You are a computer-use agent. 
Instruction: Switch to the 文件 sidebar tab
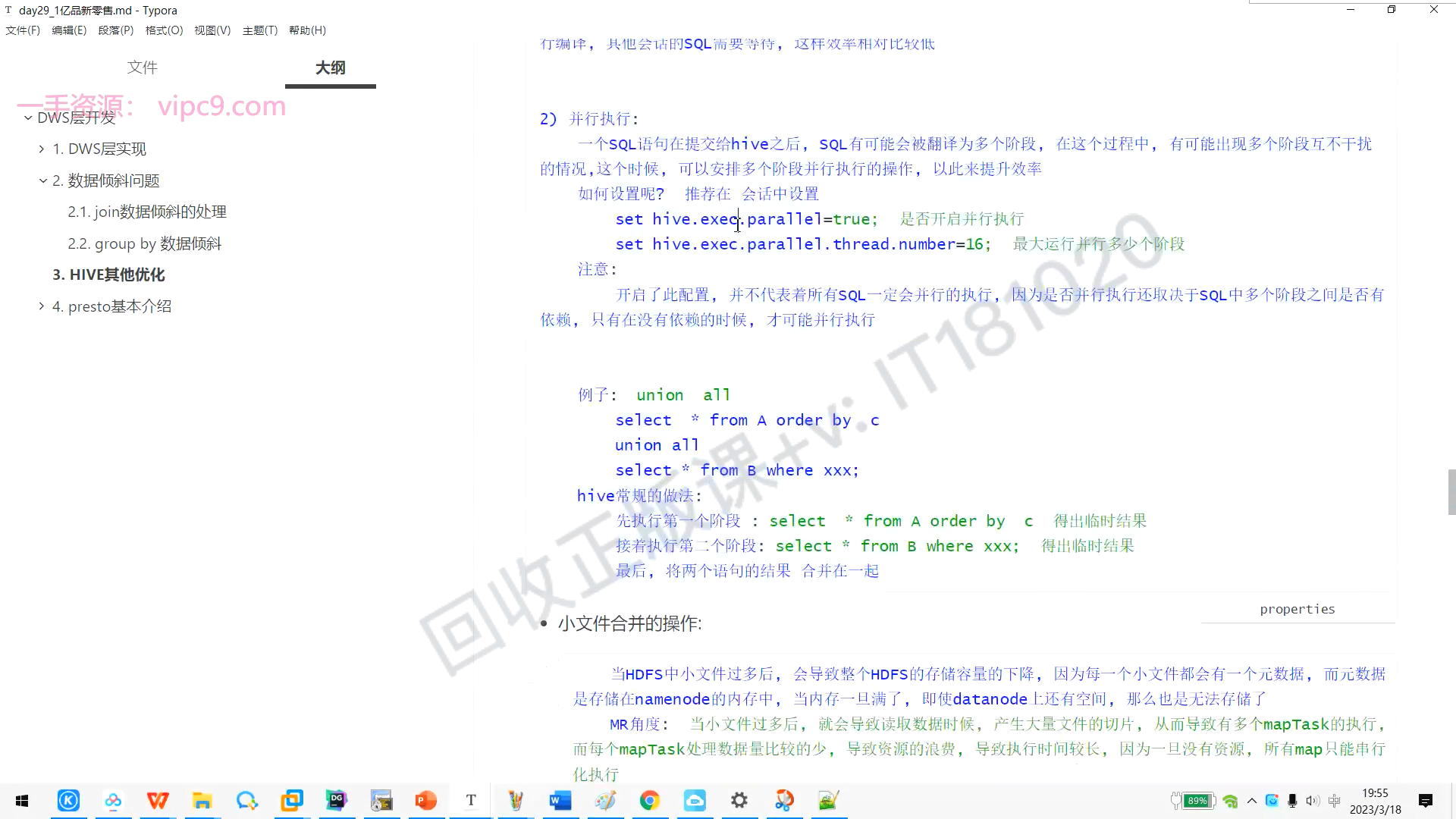click(142, 67)
